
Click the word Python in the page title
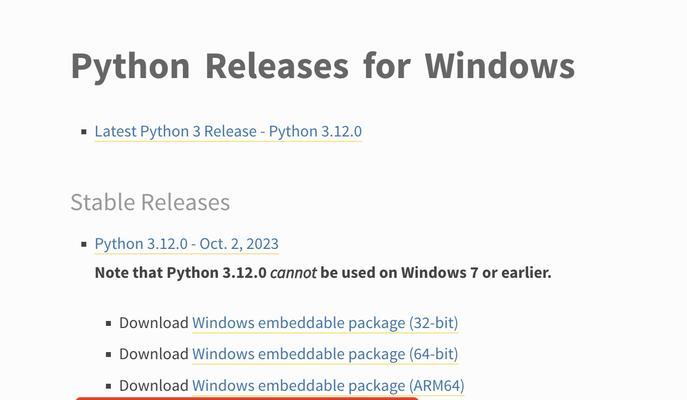coord(131,66)
